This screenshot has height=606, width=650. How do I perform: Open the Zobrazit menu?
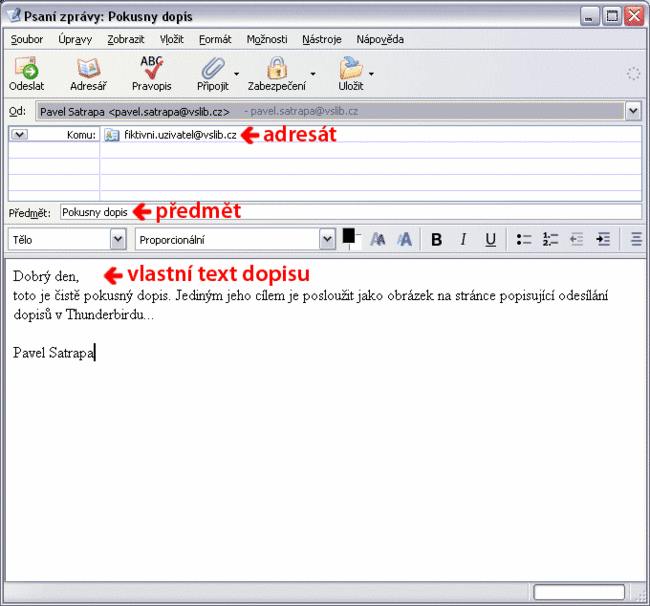[126, 39]
